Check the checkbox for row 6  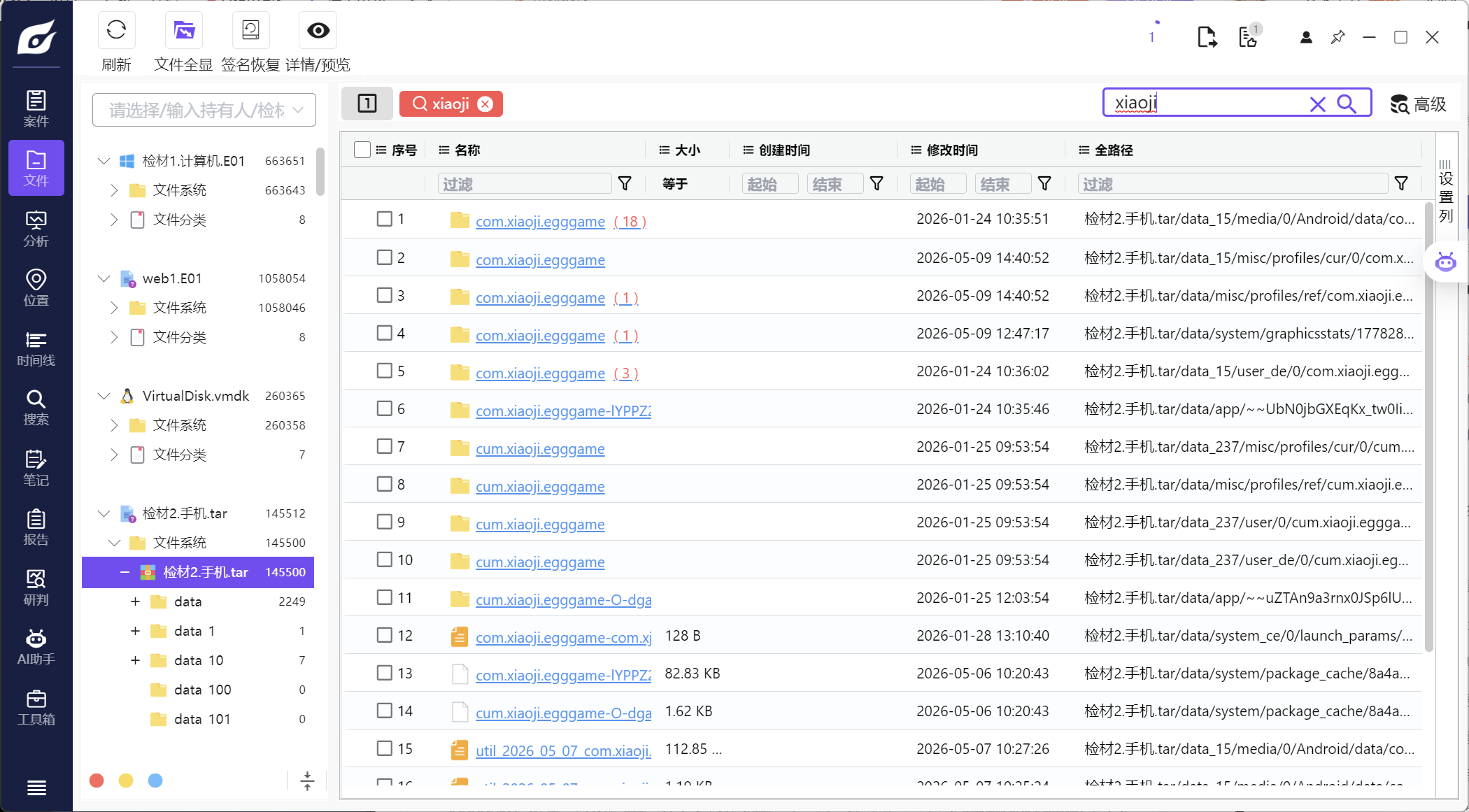pyautogui.click(x=384, y=408)
